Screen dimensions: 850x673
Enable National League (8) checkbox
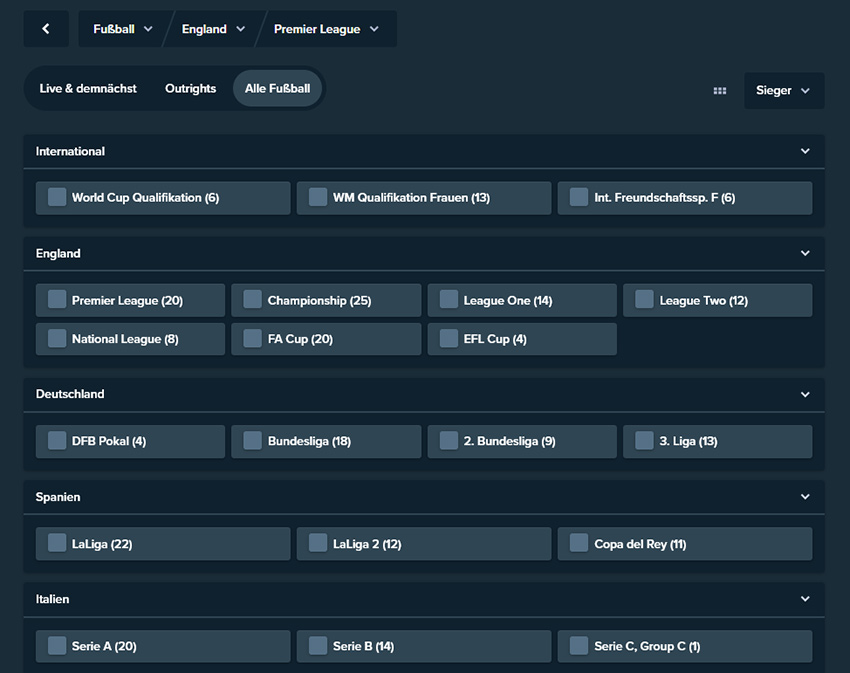coord(57,338)
